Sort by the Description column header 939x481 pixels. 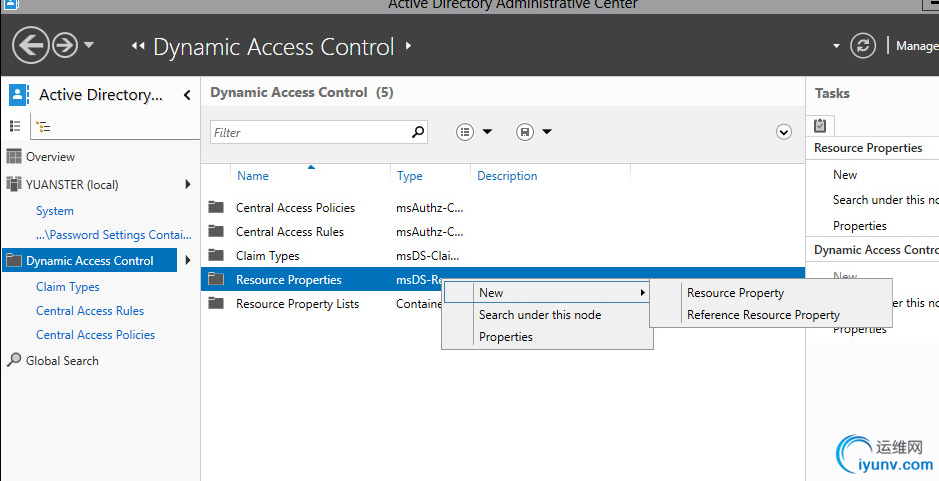507,176
